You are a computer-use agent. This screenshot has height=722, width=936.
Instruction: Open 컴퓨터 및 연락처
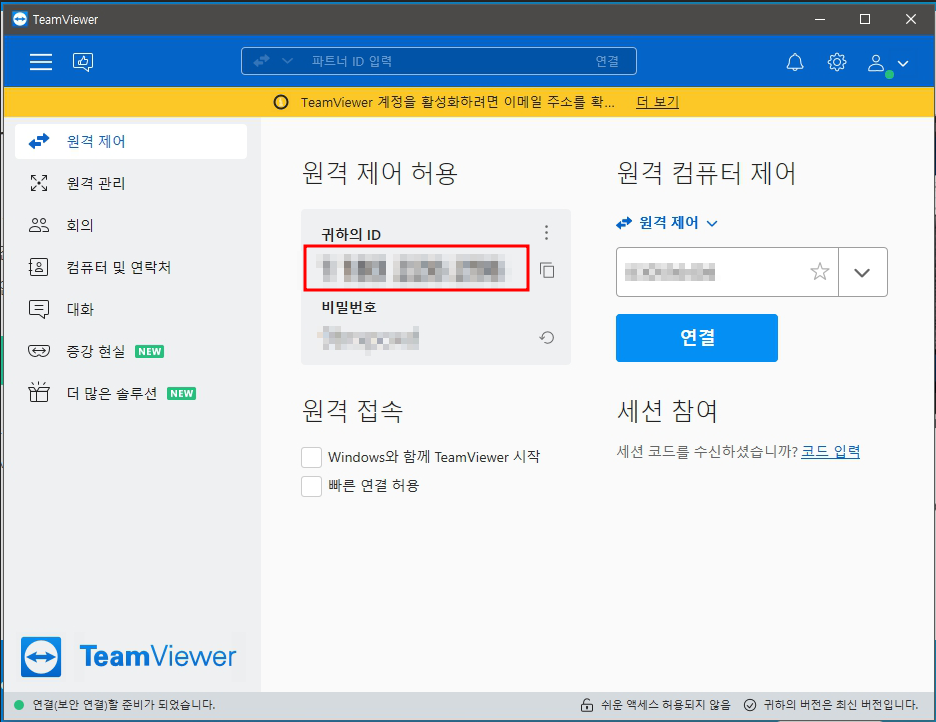(131, 267)
